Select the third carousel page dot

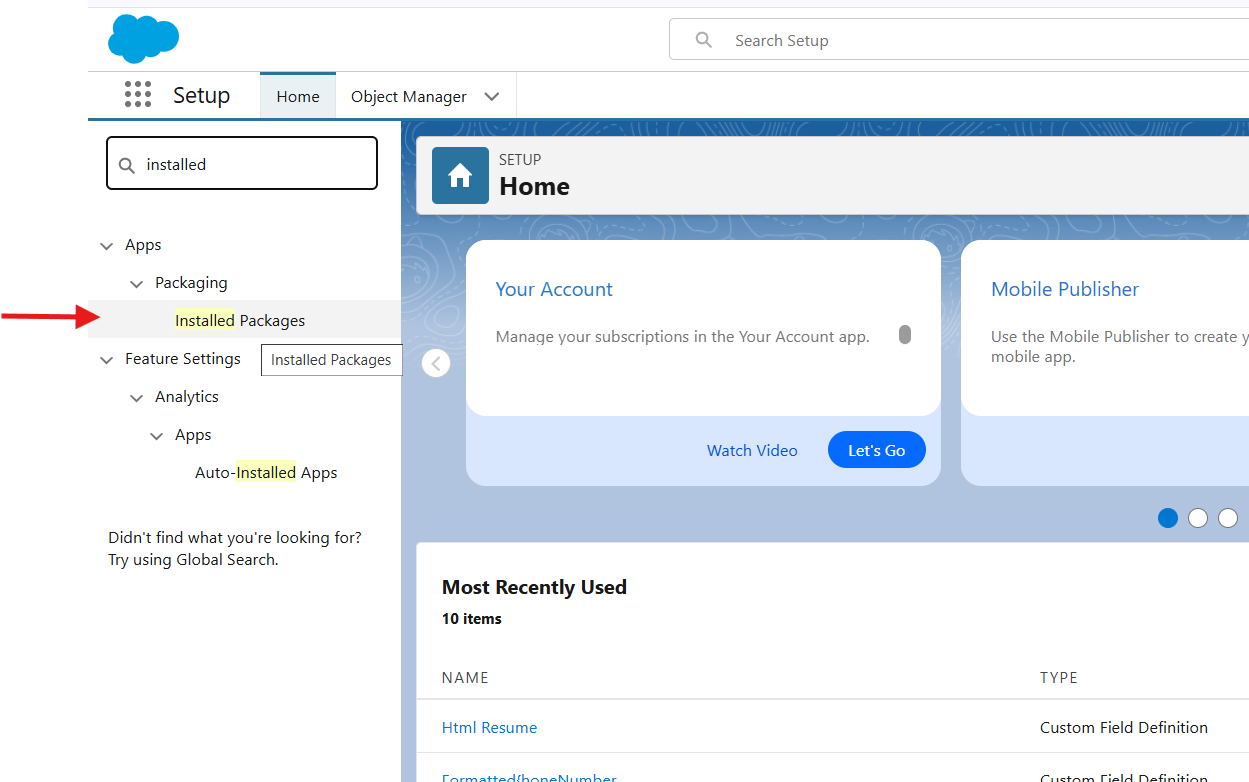(1228, 518)
